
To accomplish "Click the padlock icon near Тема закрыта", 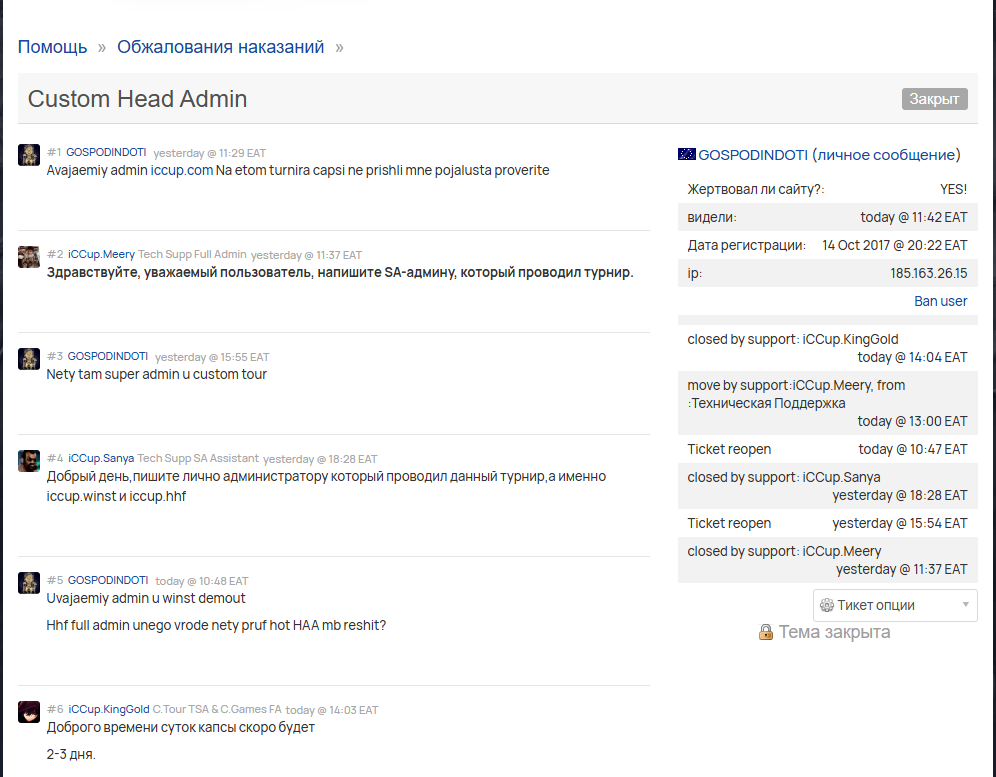I will point(765,632).
